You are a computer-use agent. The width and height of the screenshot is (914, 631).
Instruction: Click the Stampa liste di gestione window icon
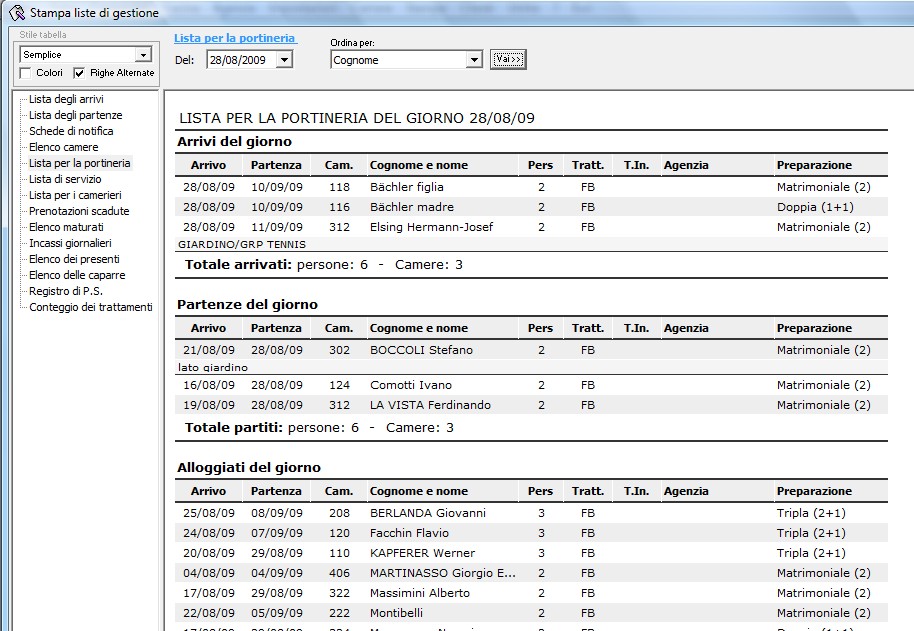[x=17, y=12]
